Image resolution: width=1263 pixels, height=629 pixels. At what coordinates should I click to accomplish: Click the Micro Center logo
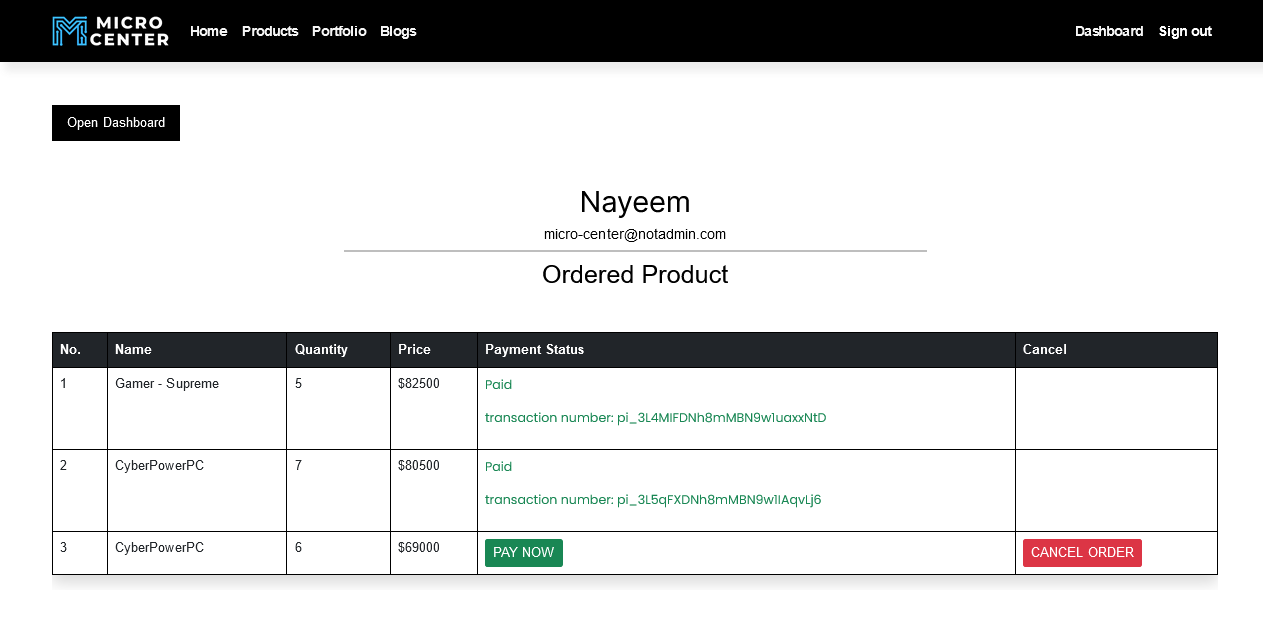[x=110, y=31]
